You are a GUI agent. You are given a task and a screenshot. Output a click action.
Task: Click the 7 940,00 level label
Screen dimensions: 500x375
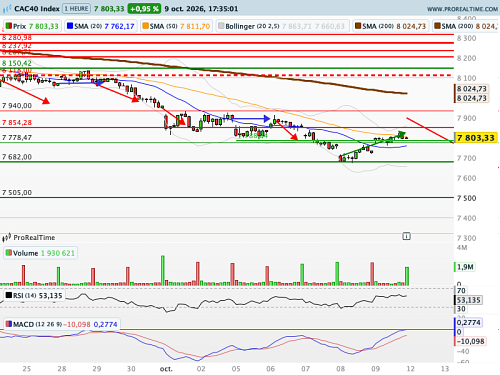pos(17,106)
